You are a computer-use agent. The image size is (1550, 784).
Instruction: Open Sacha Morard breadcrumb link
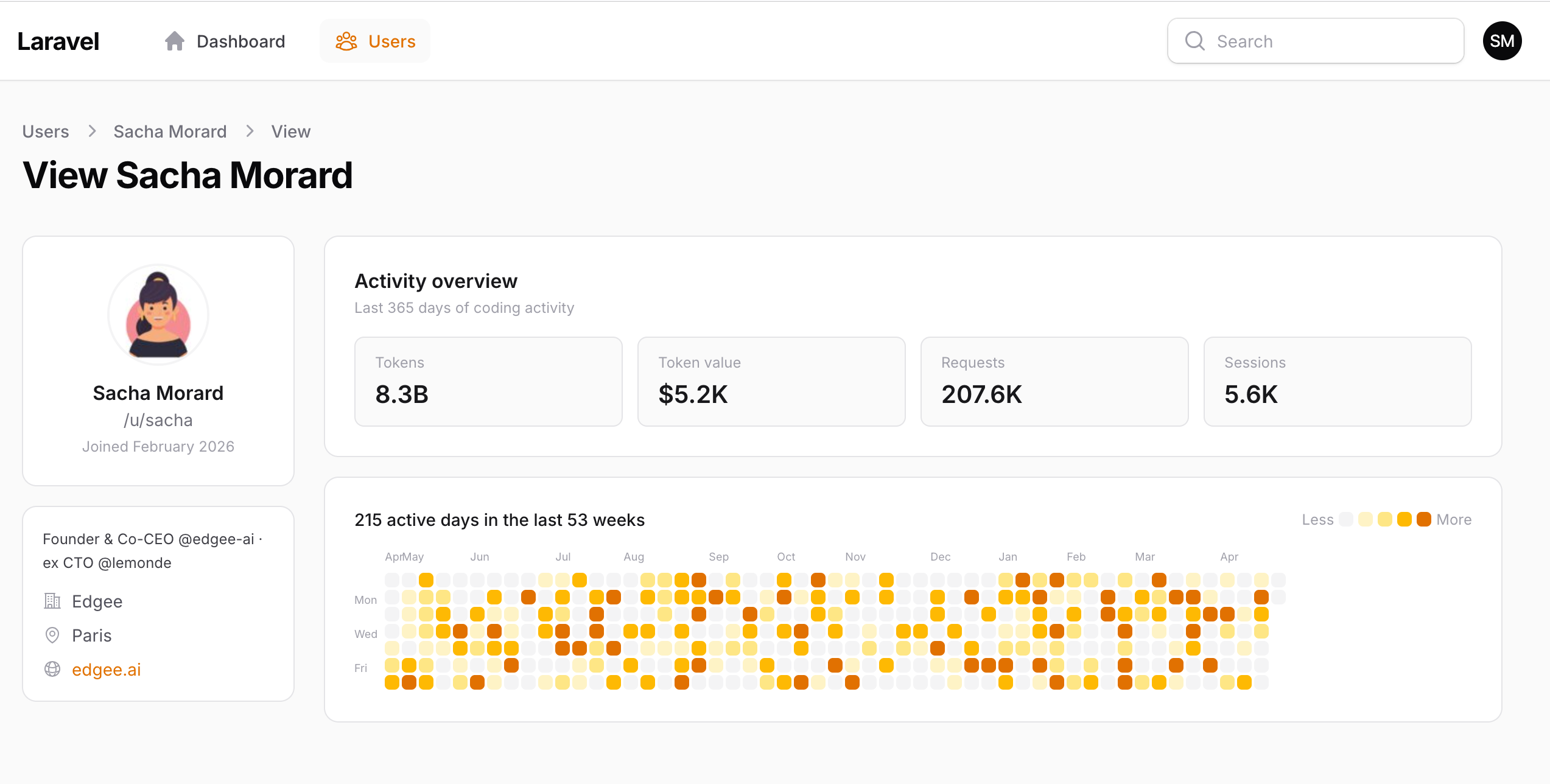170,131
